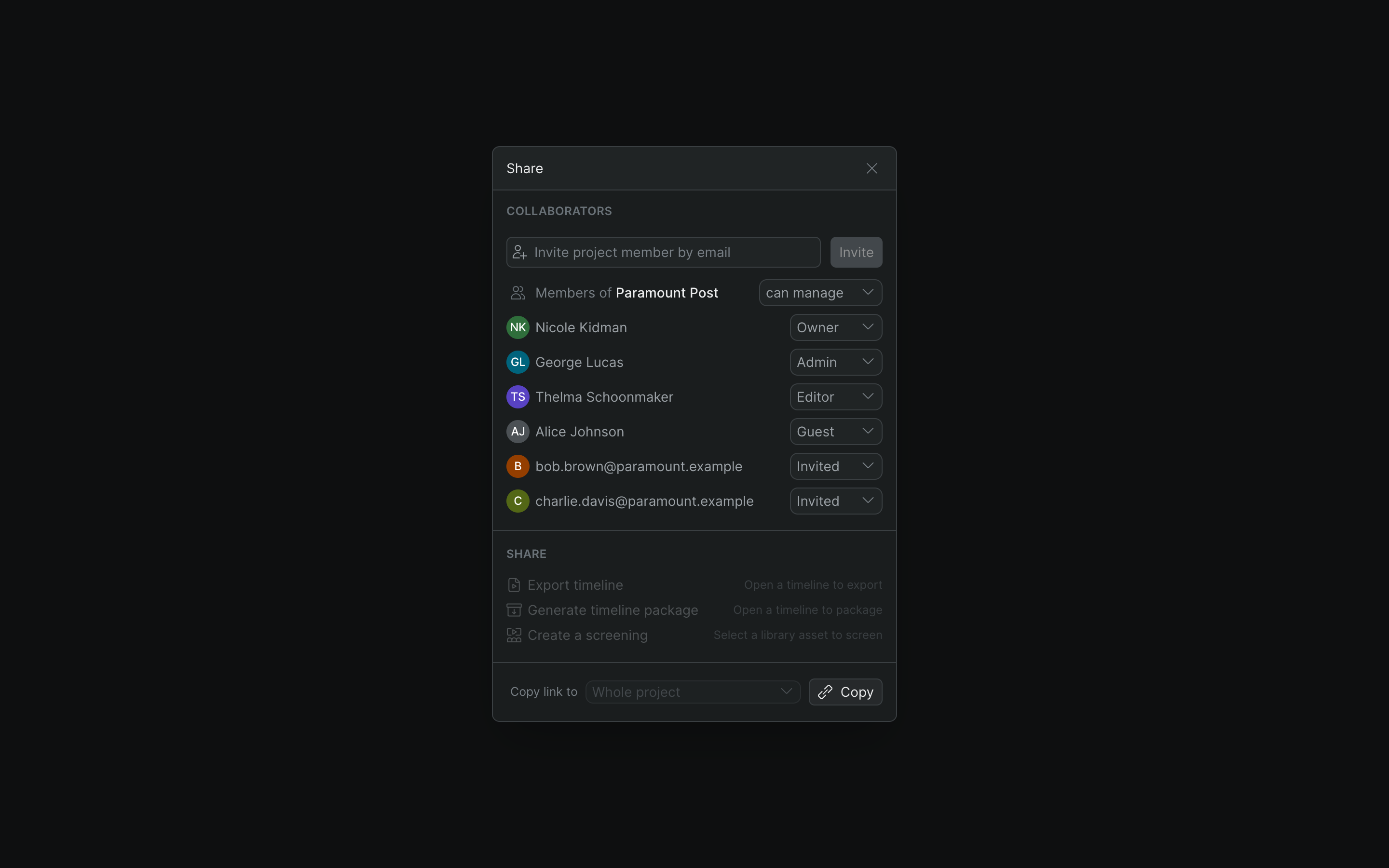Click the Generate timeline package icon
This screenshot has height=868, width=1389.
[514, 610]
